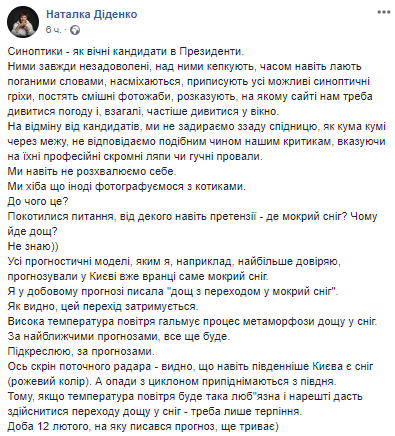Click the line starting Ось скрін поточного радара
395x436 pixels.
pos(190,367)
